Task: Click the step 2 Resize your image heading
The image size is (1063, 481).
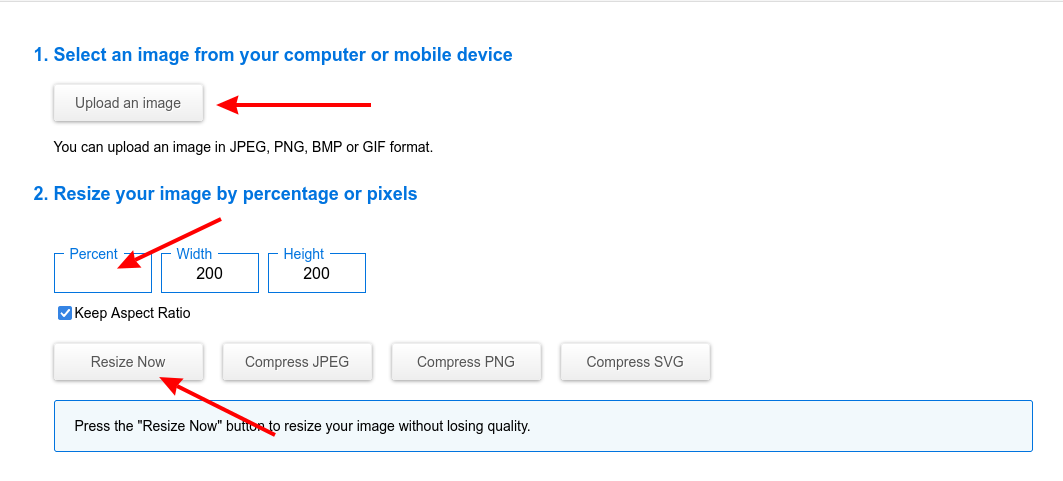Action: 225,194
